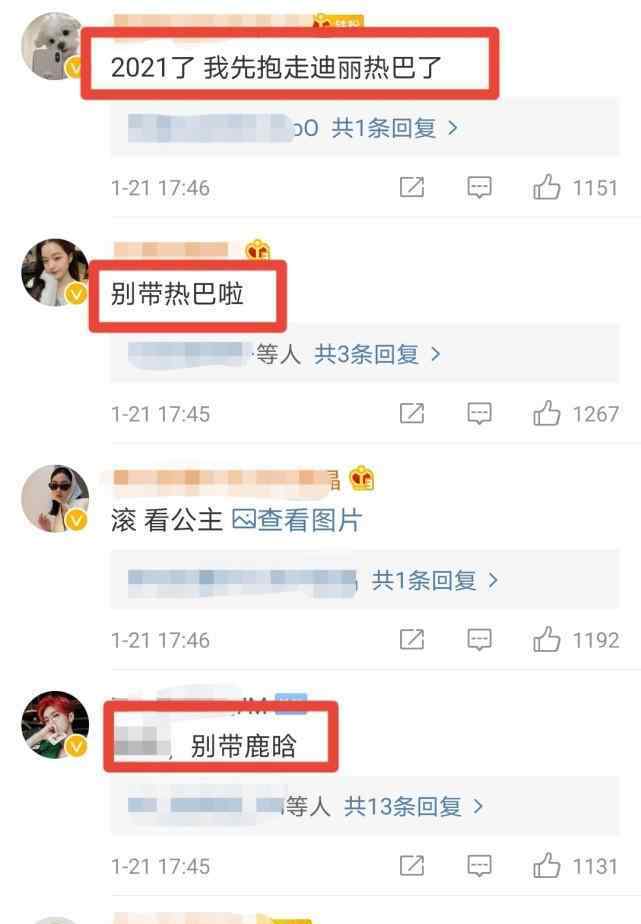This screenshot has height=924, width=641.
Task: Expand 共1条回复 under first comment
Action: click(x=395, y=127)
